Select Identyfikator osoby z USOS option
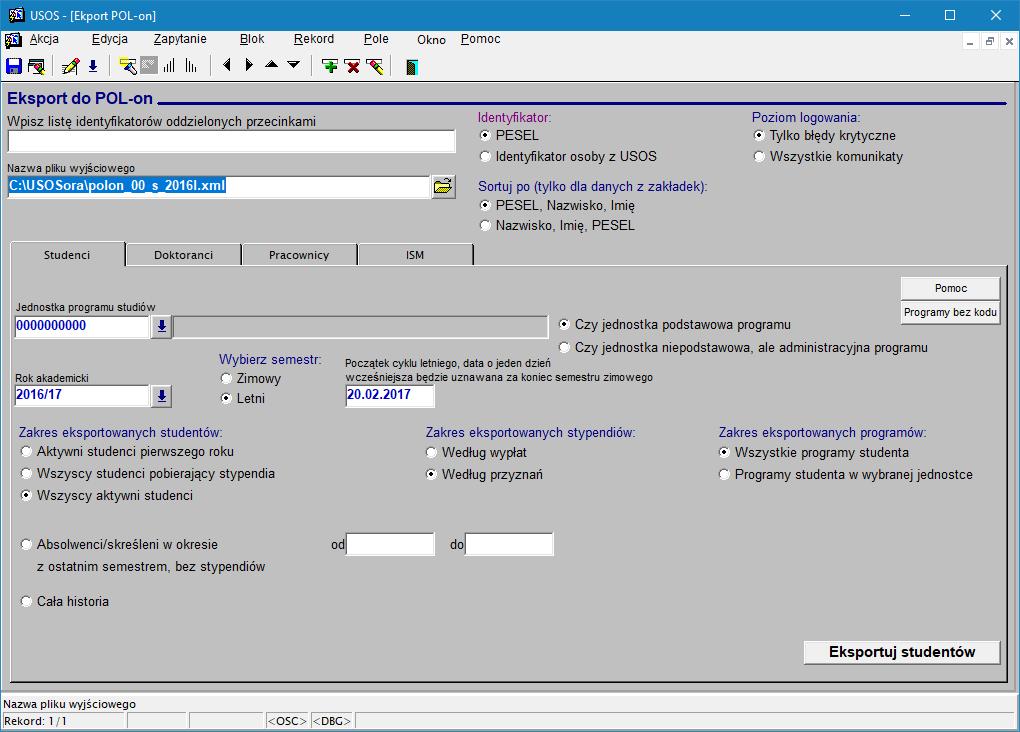 pos(485,156)
